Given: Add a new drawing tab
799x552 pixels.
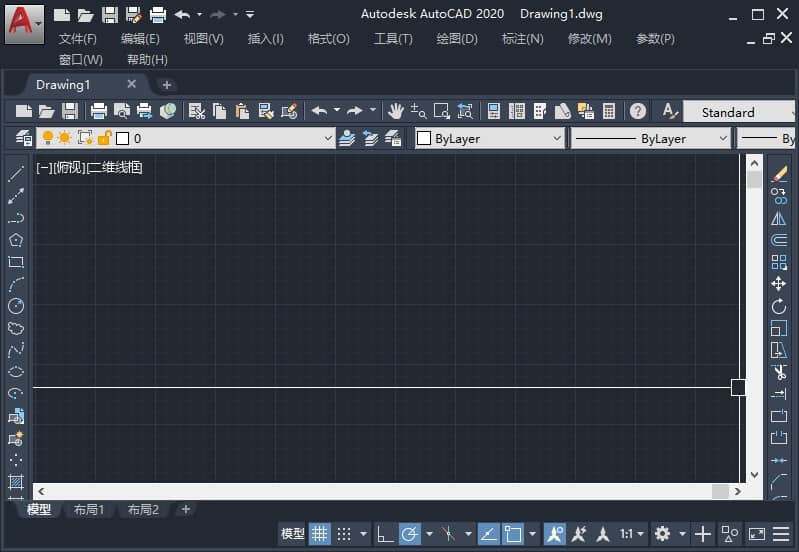Looking at the screenshot, I should (166, 85).
